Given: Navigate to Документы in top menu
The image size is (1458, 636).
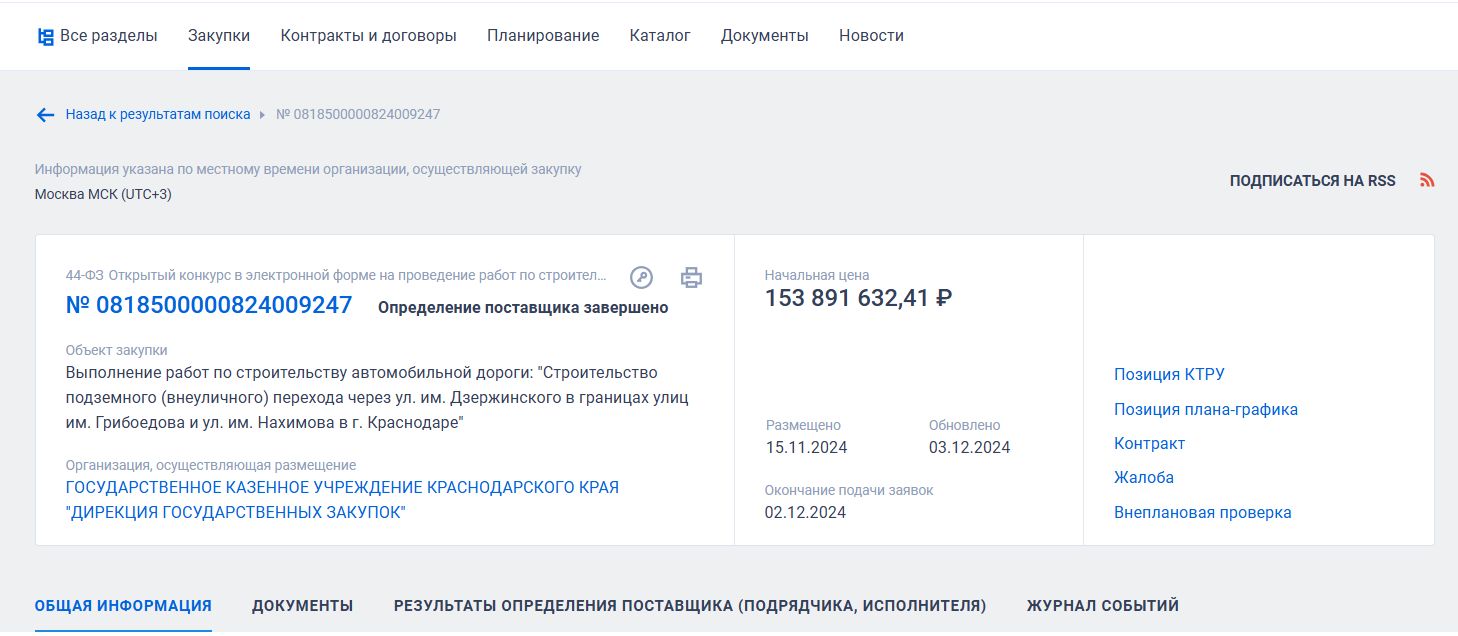Looking at the screenshot, I should (x=764, y=36).
